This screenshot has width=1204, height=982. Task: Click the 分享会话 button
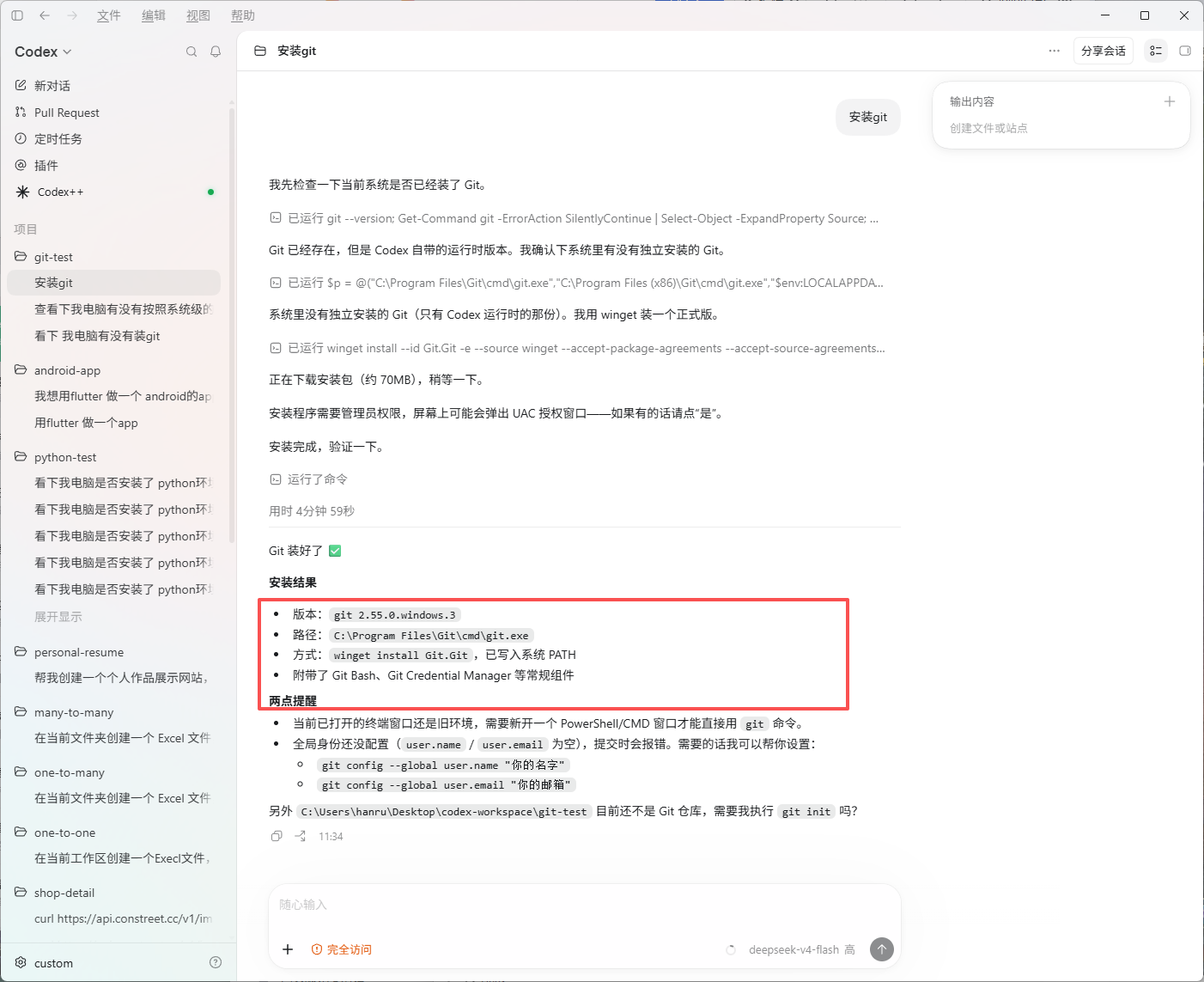tap(1104, 51)
